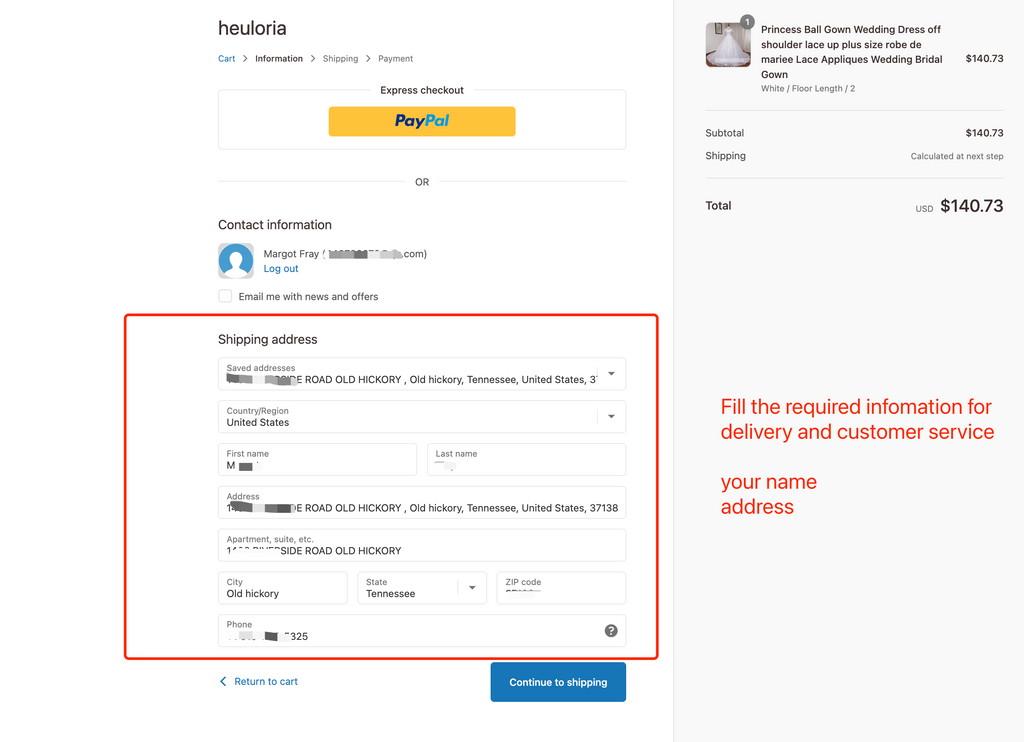Viewport: 1024px width, 742px height.
Task: Open the Country/Region dropdown
Action: pos(611,417)
